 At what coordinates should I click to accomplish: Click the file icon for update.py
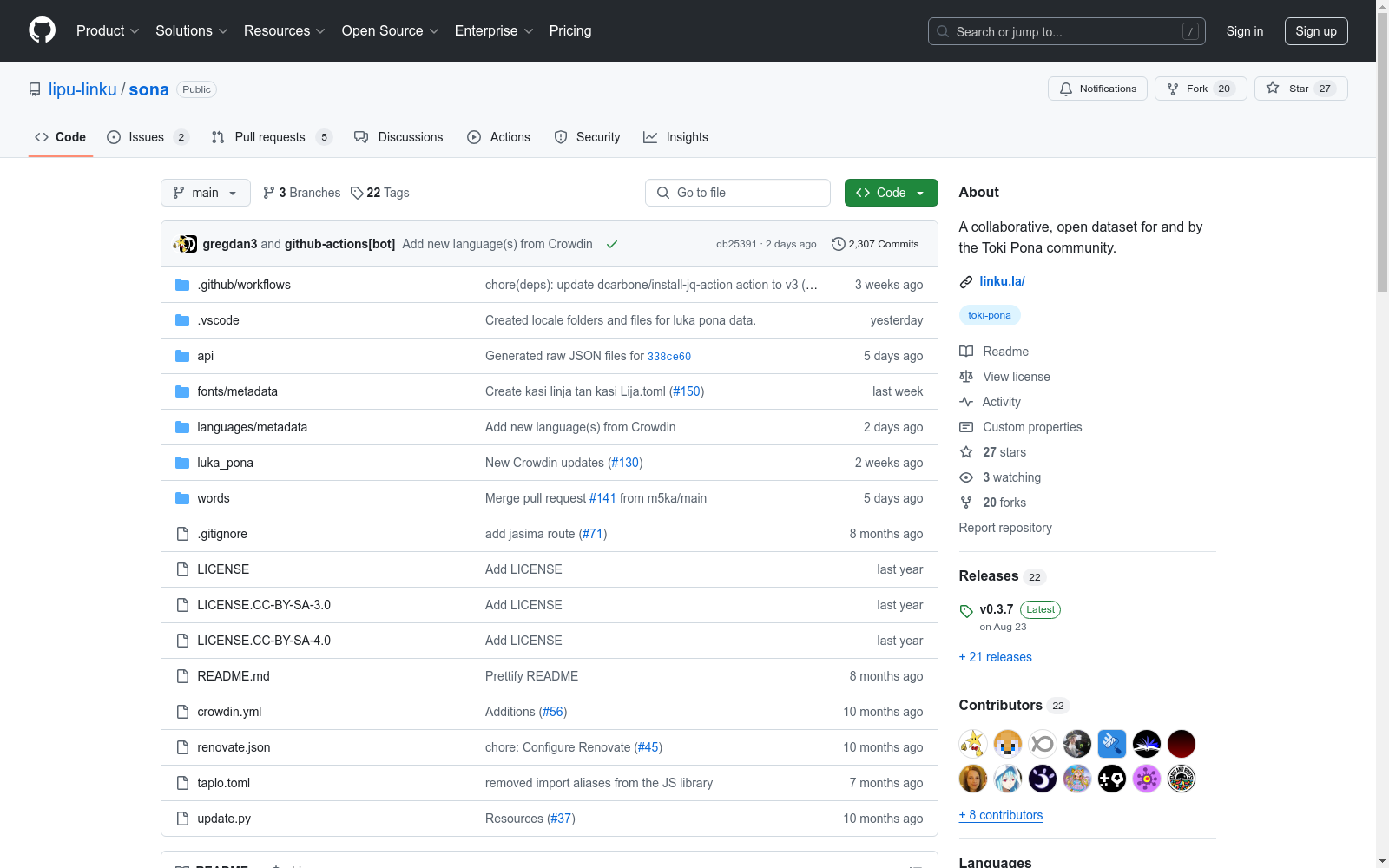coord(182,819)
